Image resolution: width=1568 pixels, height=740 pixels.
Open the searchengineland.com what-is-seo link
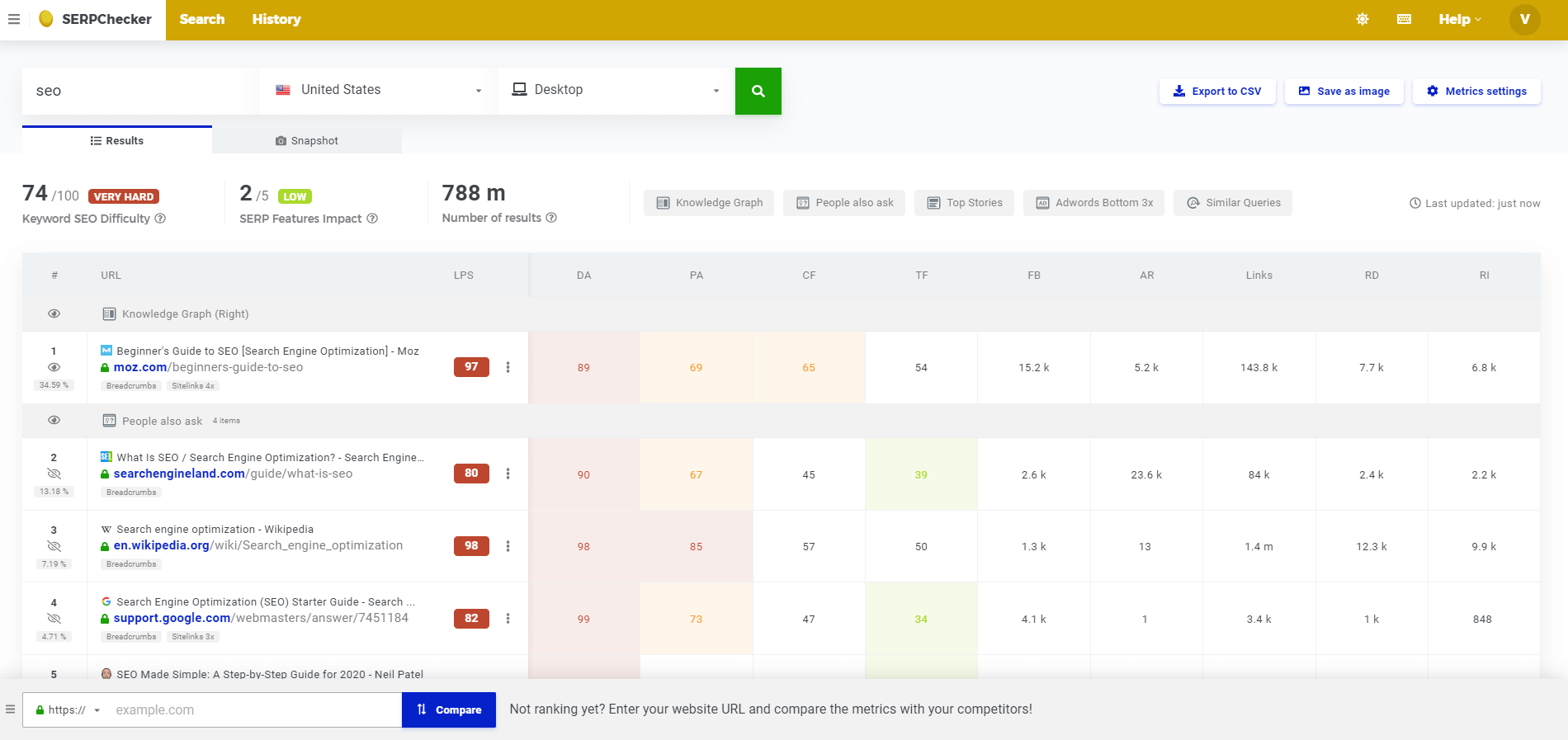point(233,474)
